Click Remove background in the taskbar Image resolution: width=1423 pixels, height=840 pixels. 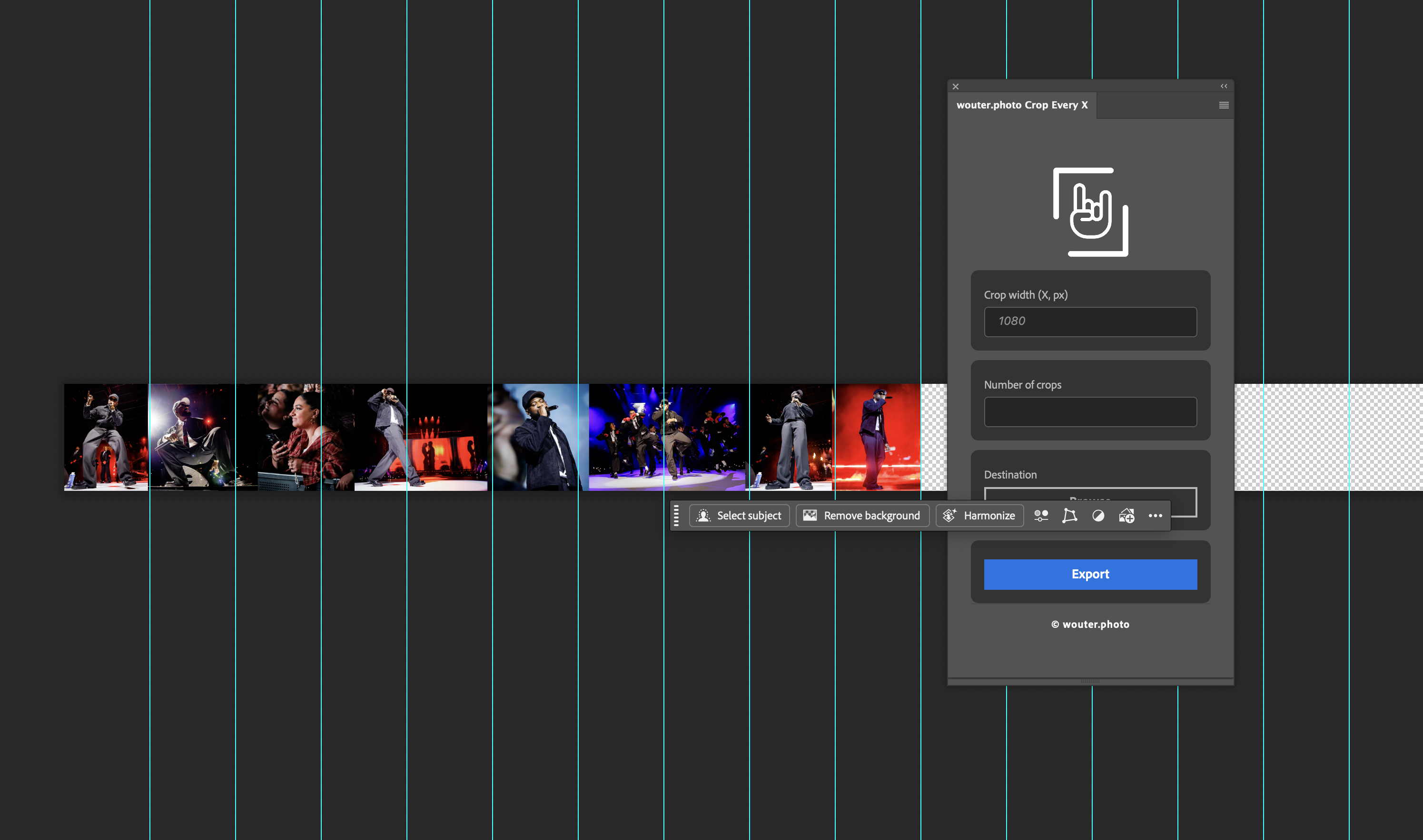pyautogui.click(x=862, y=515)
